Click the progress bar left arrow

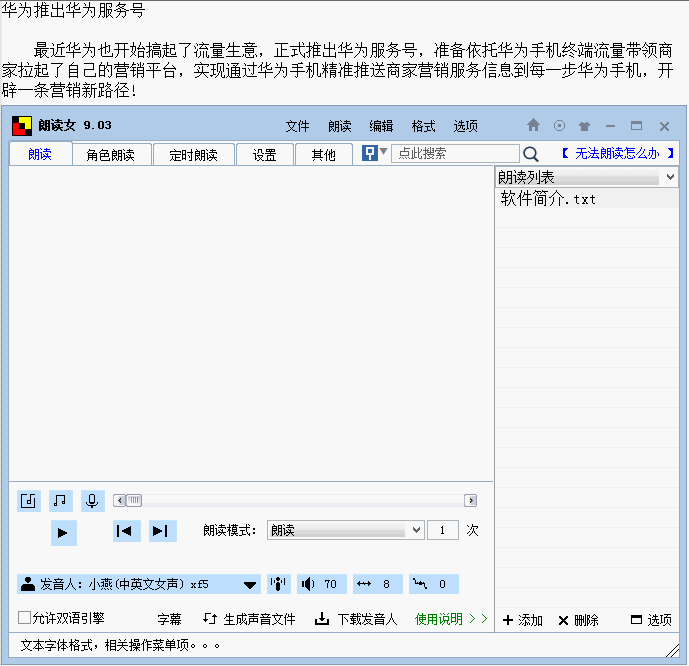coord(120,500)
